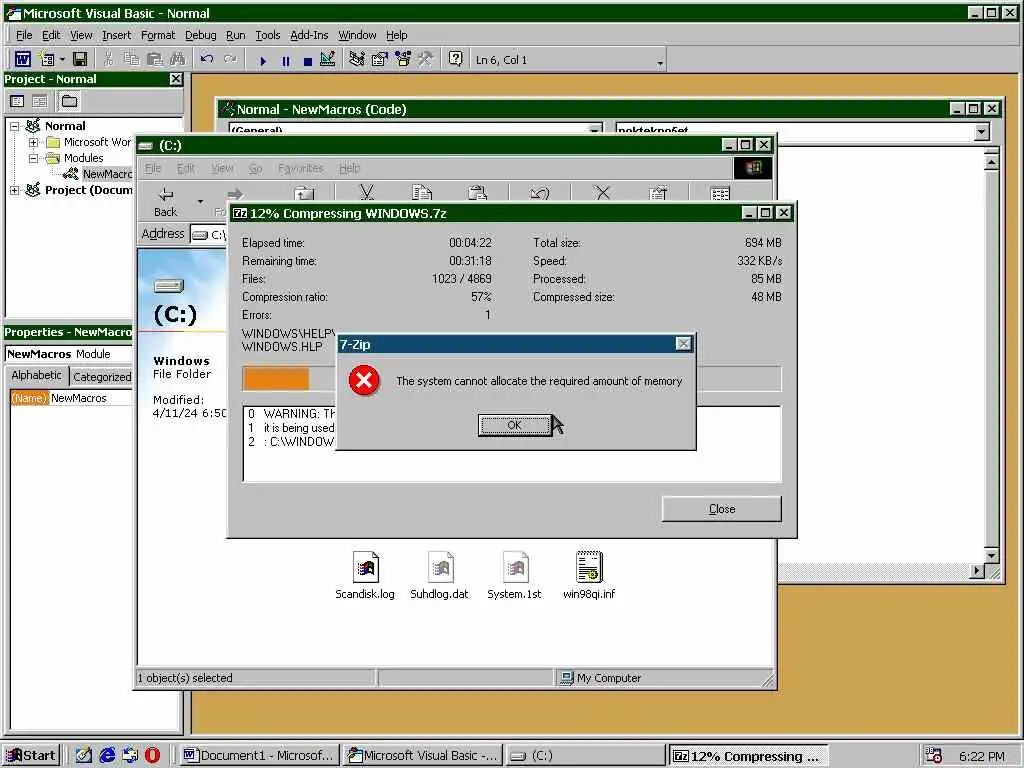Click the View Object icon in the Project panel
Image resolution: width=1024 pixels, height=768 pixels.
(x=40, y=101)
